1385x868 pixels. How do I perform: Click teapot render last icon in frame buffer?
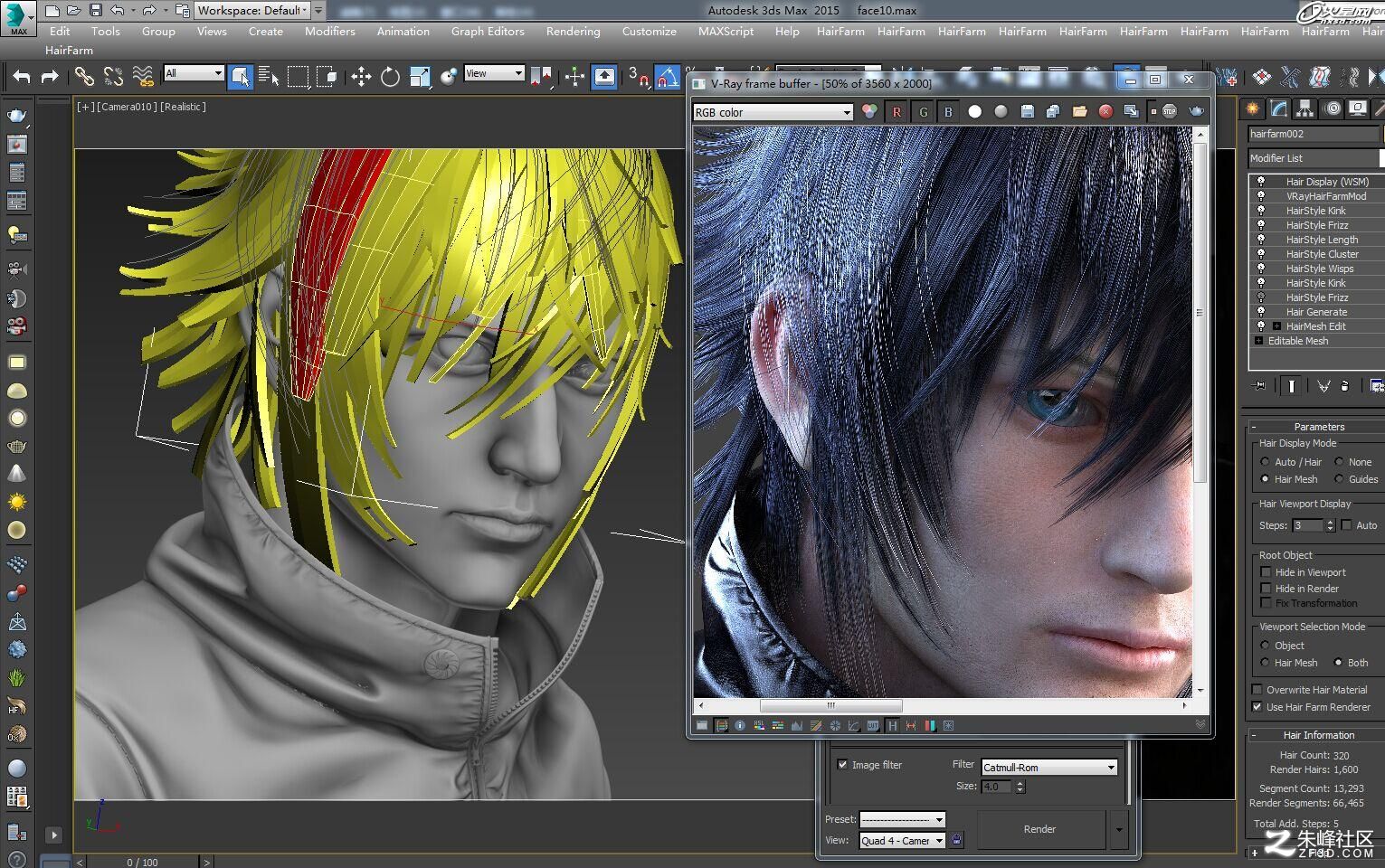(x=1196, y=111)
